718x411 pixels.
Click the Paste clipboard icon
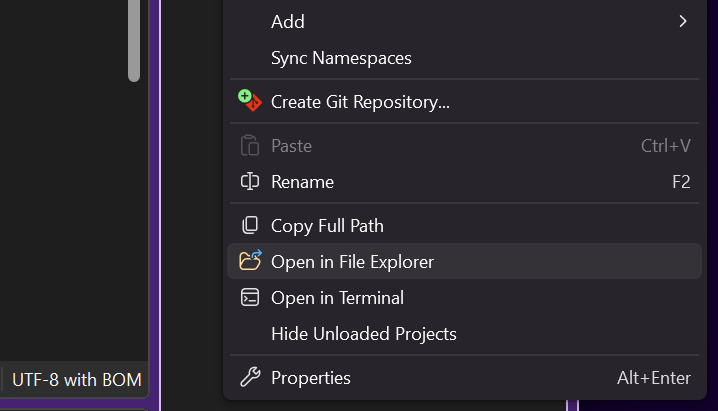point(250,146)
